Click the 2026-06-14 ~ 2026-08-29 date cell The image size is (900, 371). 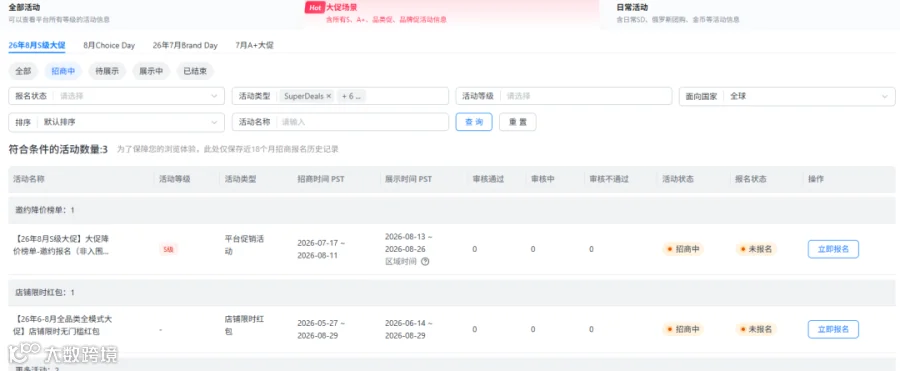pyautogui.click(x=409, y=329)
